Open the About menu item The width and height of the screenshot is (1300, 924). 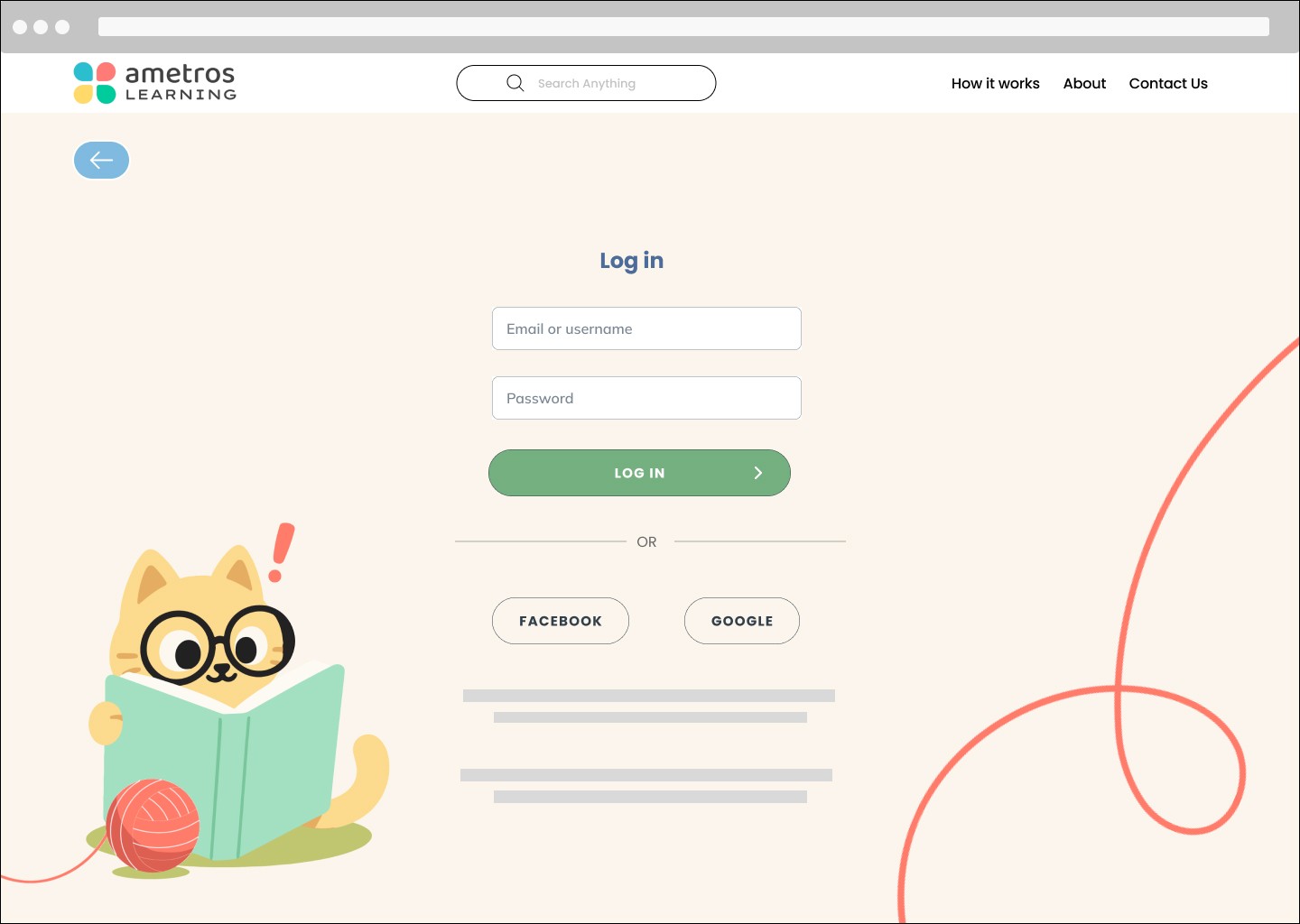pos(1084,83)
